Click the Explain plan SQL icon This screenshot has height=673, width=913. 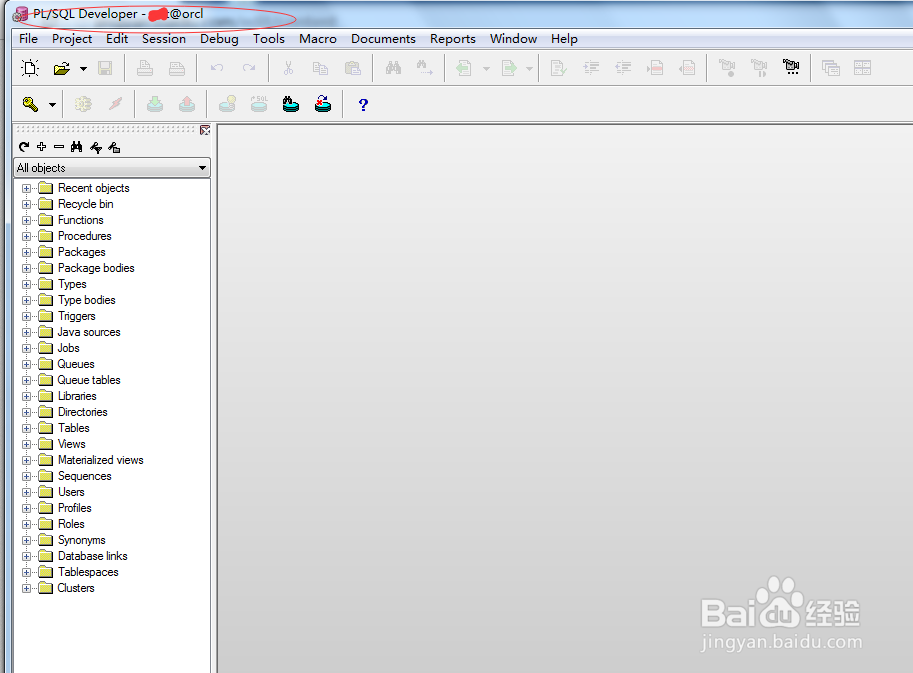pos(259,104)
